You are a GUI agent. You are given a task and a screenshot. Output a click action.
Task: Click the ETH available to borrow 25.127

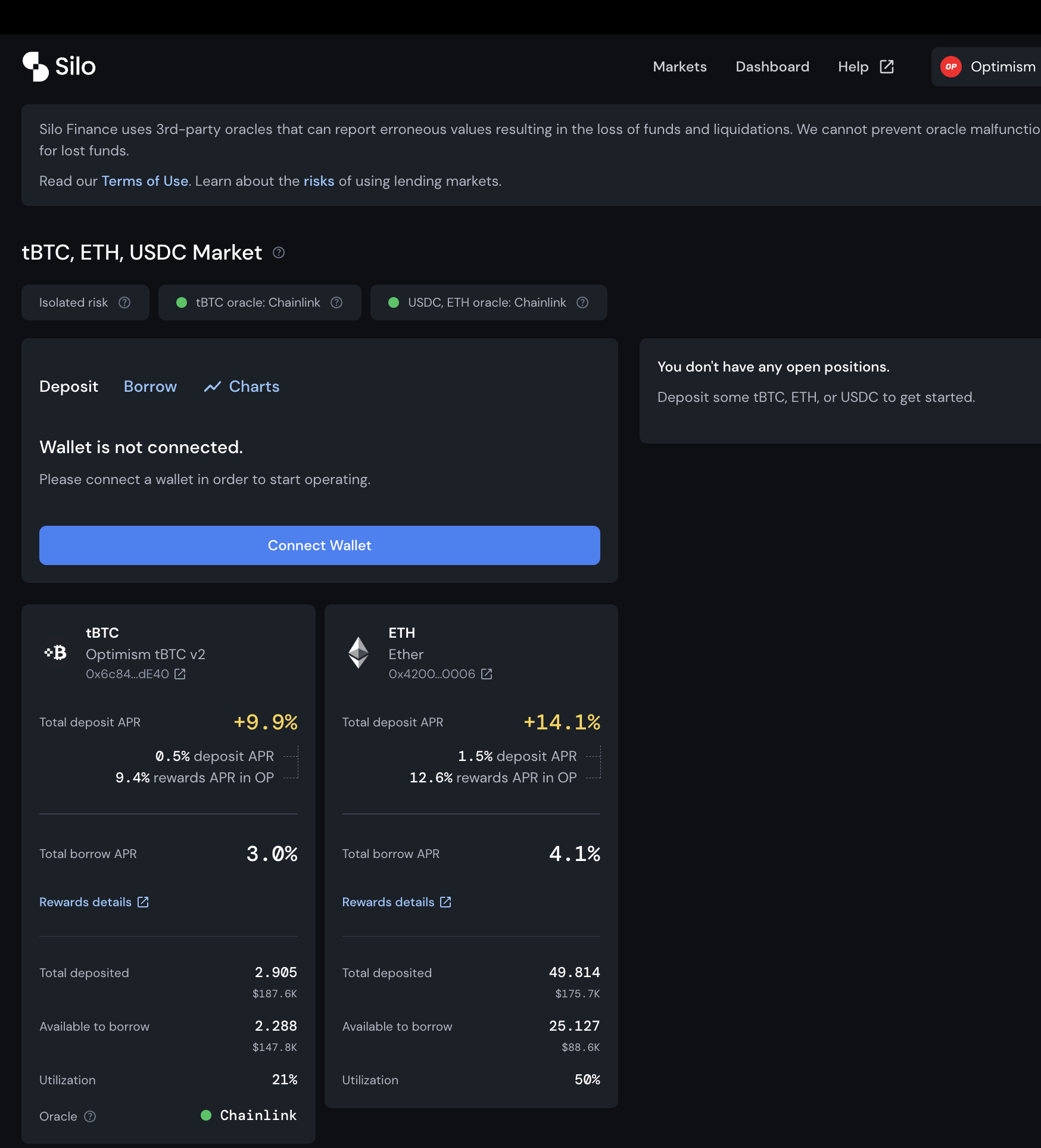click(574, 1026)
